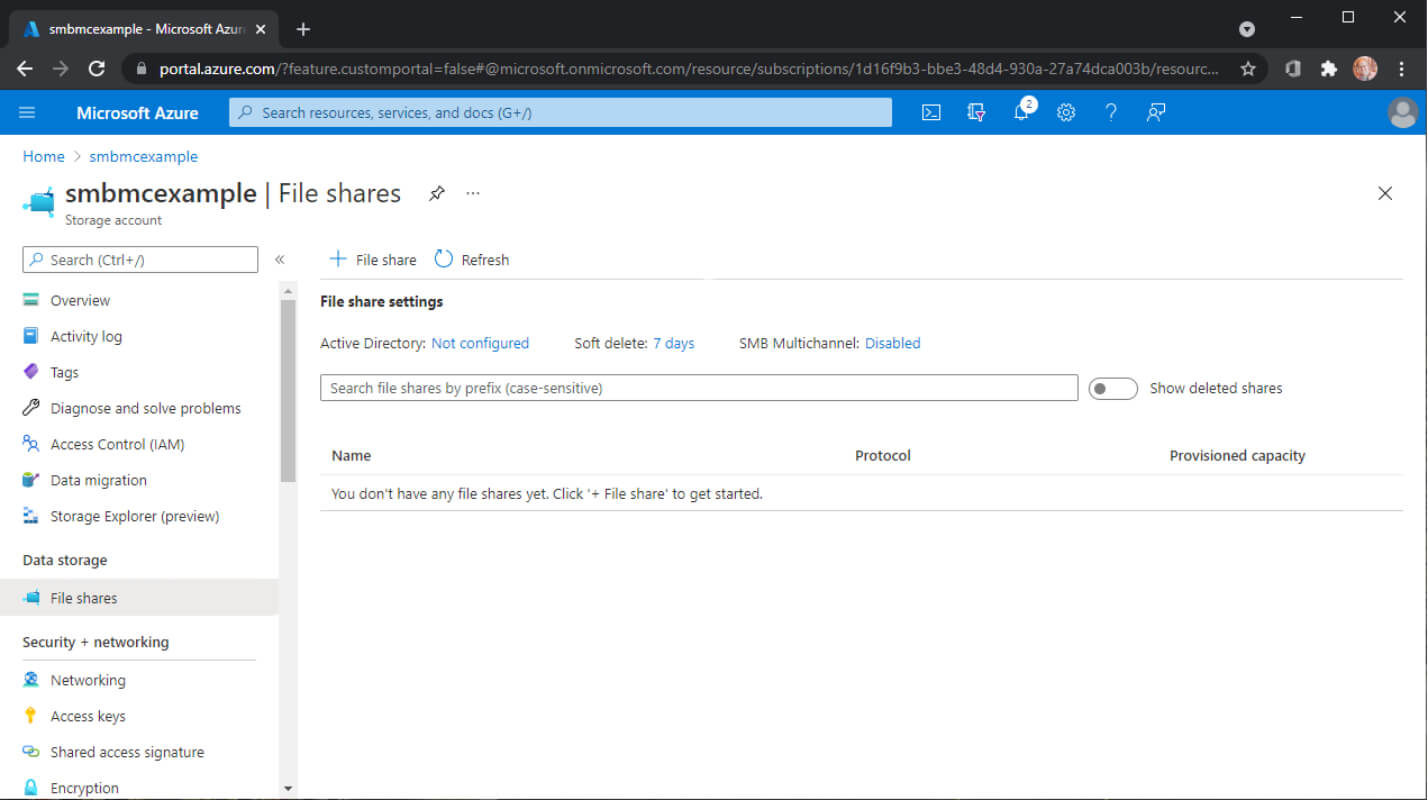
Task: Sort by Protocol column header
Action: (x=883, y=456)
